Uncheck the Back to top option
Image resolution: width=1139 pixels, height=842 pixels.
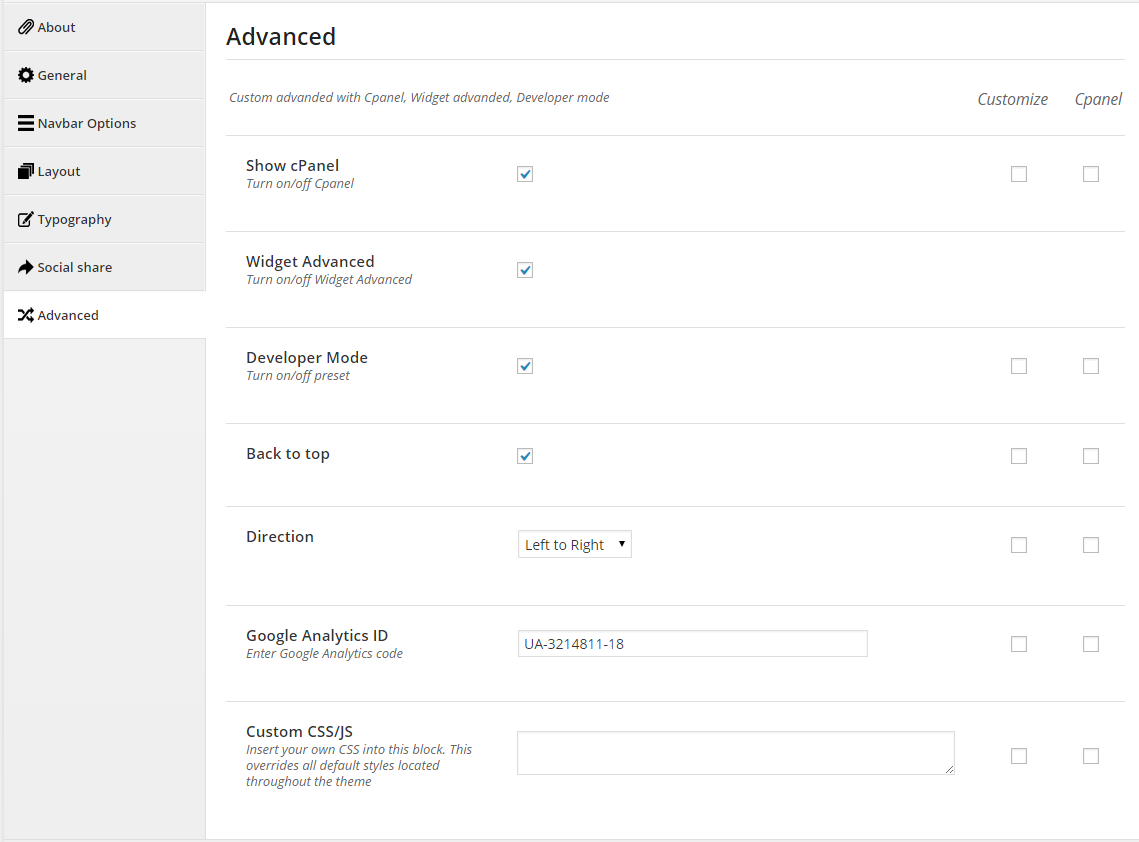[524, 456]
